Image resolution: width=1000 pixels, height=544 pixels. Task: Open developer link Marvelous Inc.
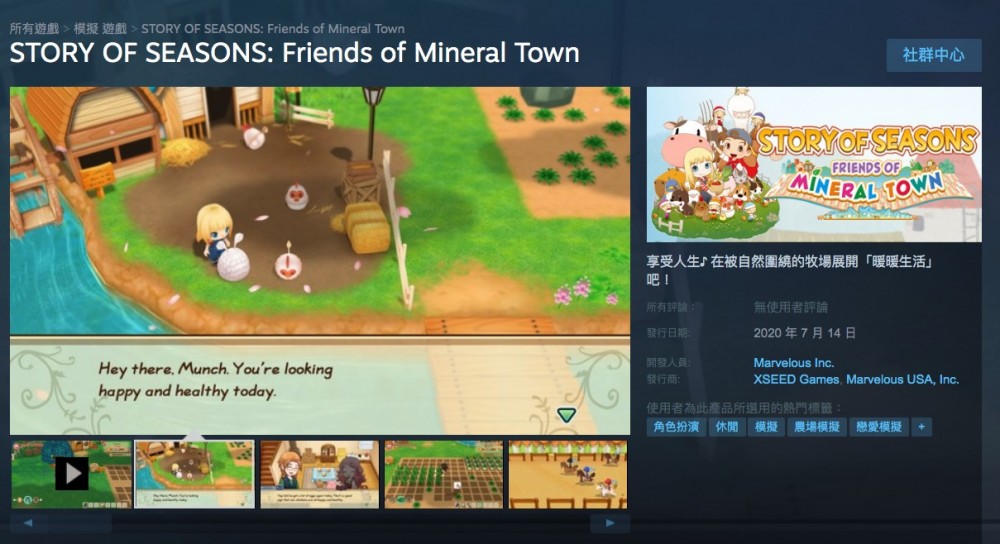coord(793,362)
